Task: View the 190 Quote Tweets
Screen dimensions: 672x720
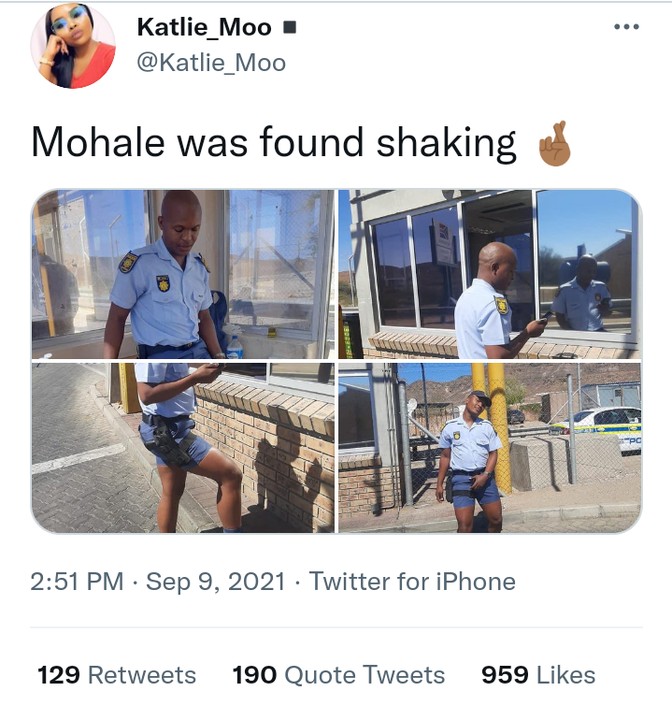Action: (x=338, y=675)
